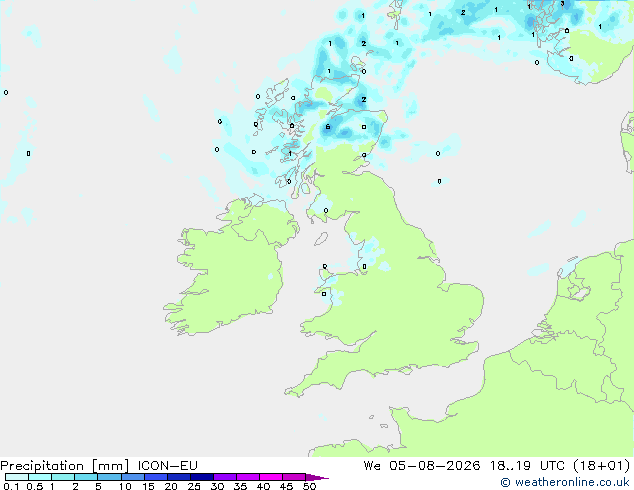Click the '[mm]' unit label

pos(111,466)
